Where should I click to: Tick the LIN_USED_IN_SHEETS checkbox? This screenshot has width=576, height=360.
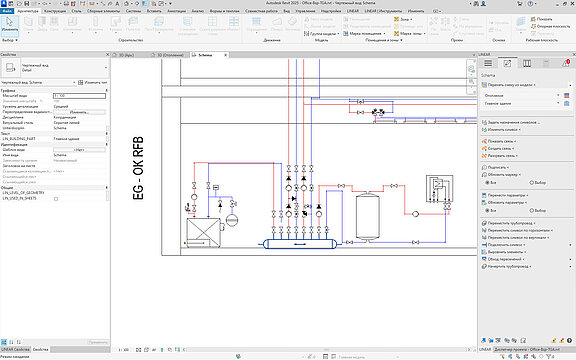point(56,198)
